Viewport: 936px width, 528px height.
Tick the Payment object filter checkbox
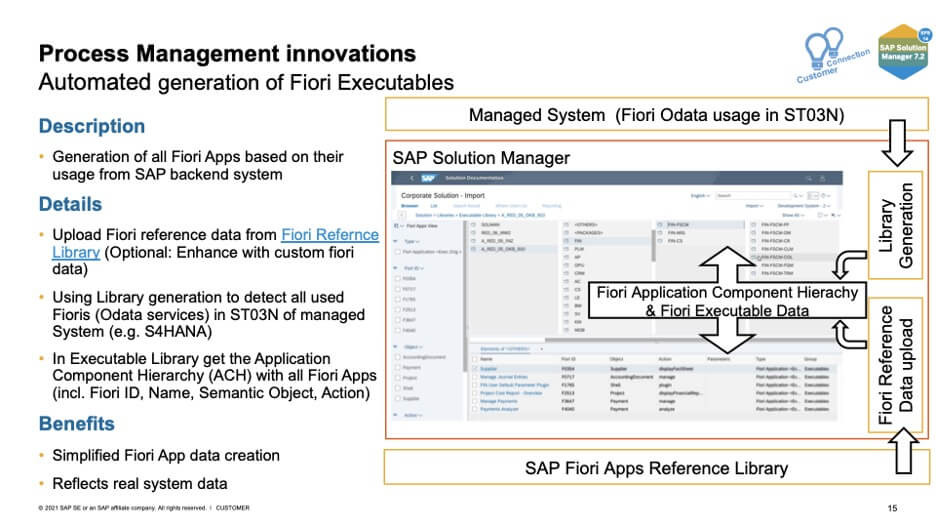tap(398, 368)
